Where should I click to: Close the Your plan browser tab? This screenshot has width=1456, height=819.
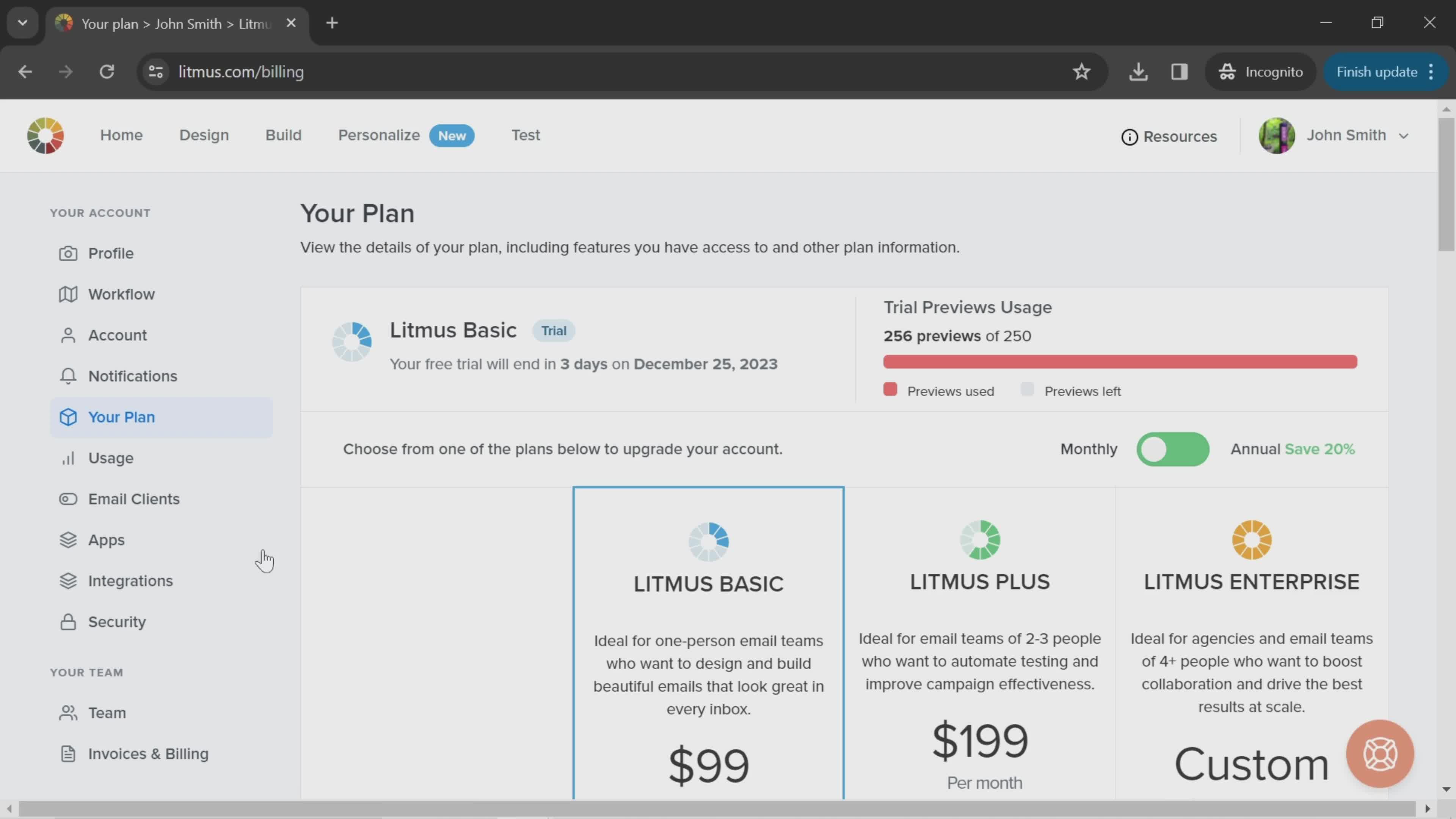(x=291, y=23)
